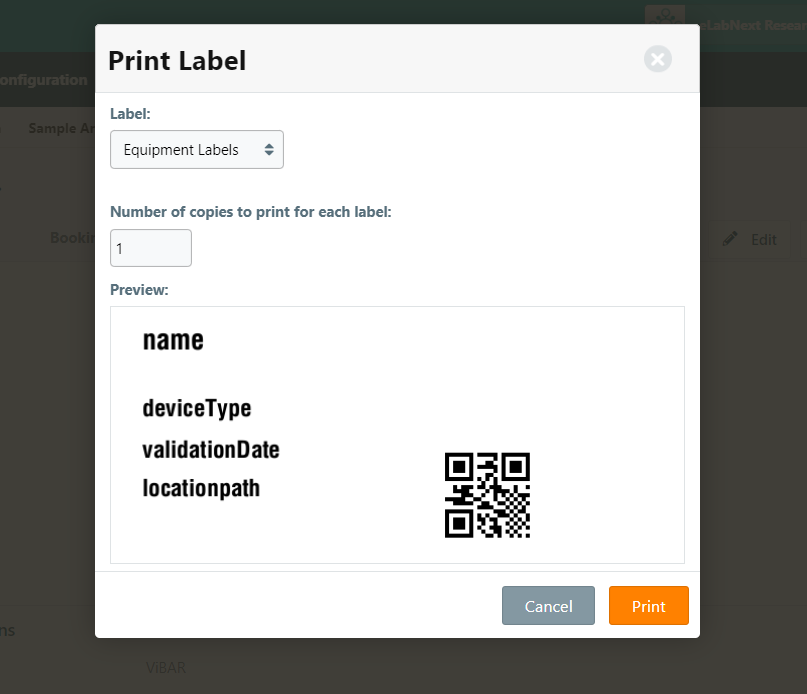The image size is (807, 694).
Task: Select the deviceType text in preview
Action: pyautogui.click(x=197, y=408)
